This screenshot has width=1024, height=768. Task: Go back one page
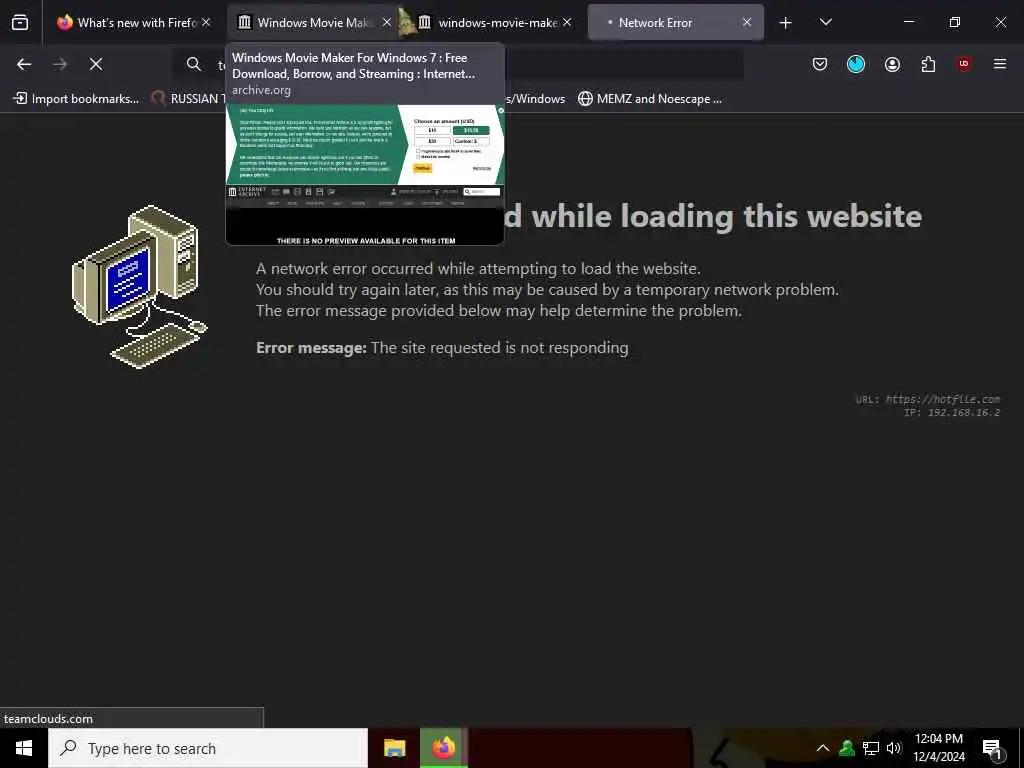click(x=24, y=64)
